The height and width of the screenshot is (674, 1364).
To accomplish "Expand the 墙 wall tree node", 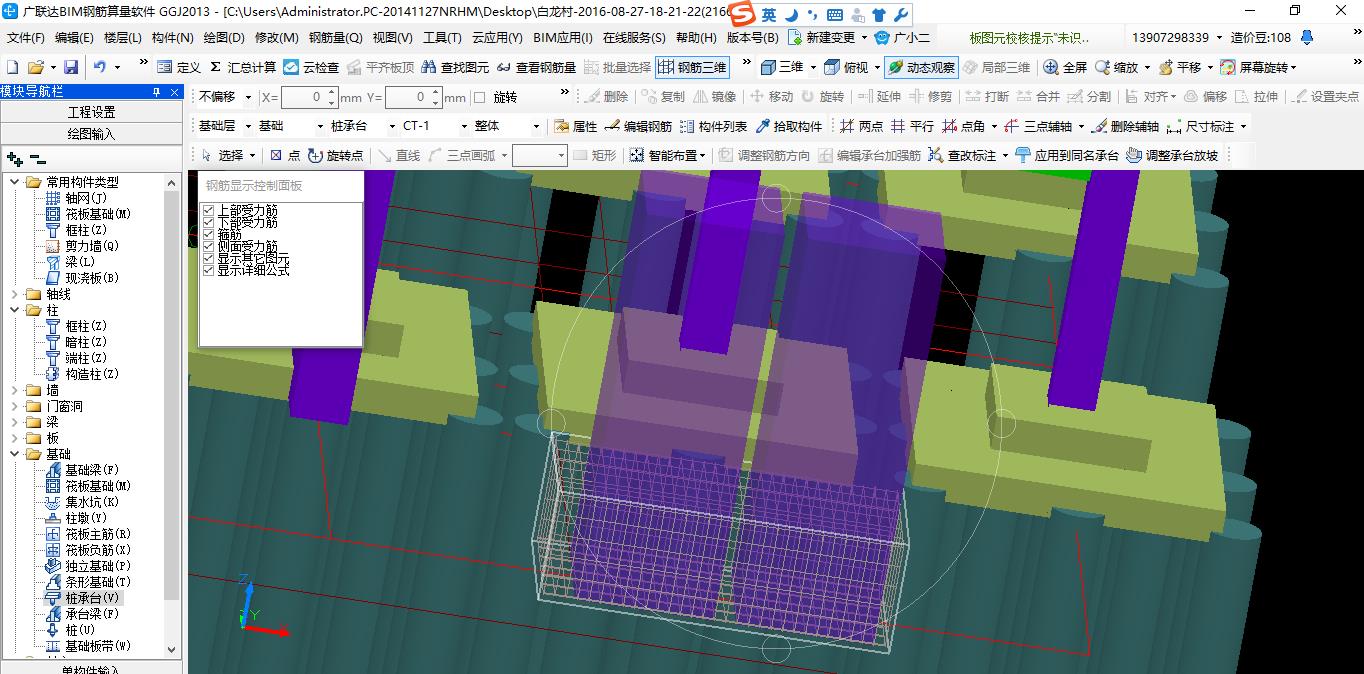I will 15,390.
